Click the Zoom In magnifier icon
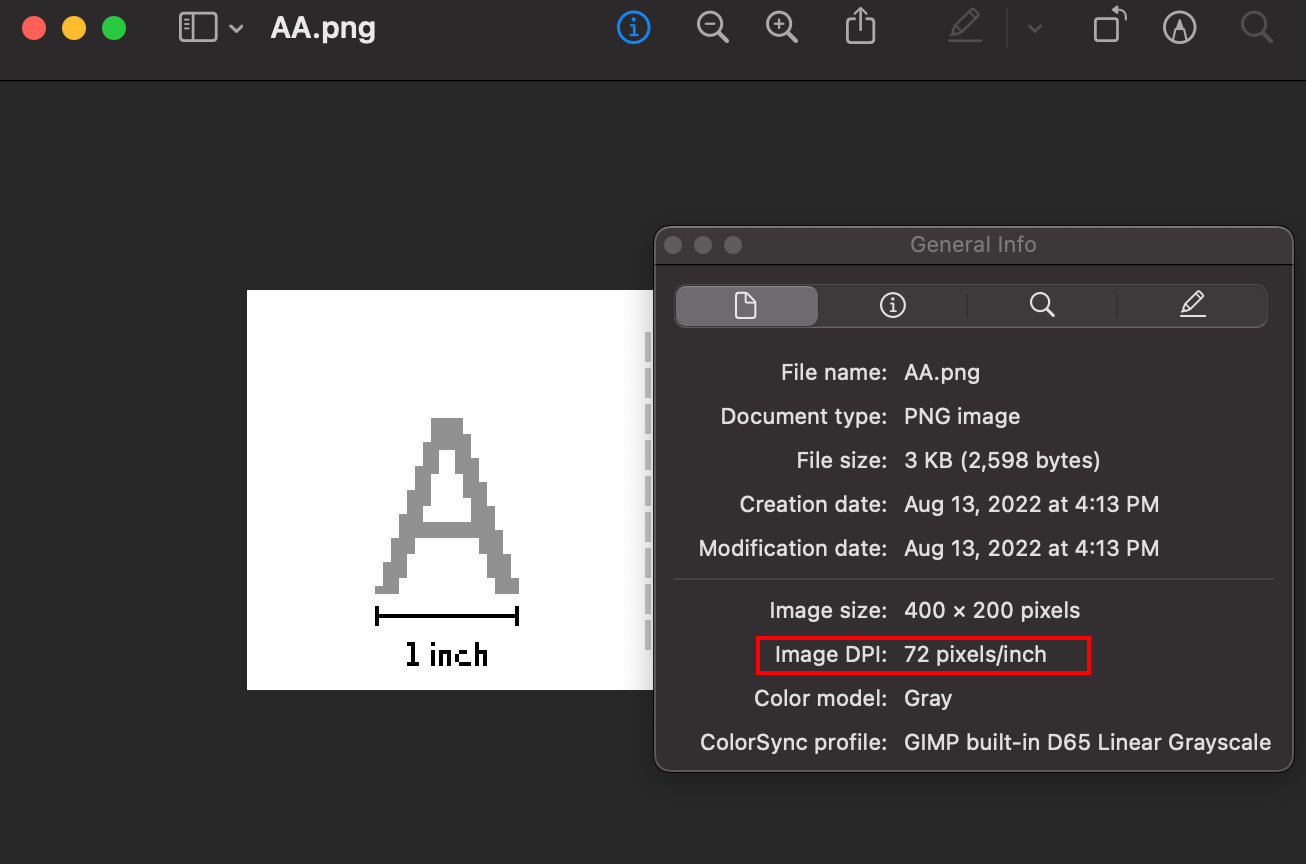The image size is (1306, 864). click(782, 28)
